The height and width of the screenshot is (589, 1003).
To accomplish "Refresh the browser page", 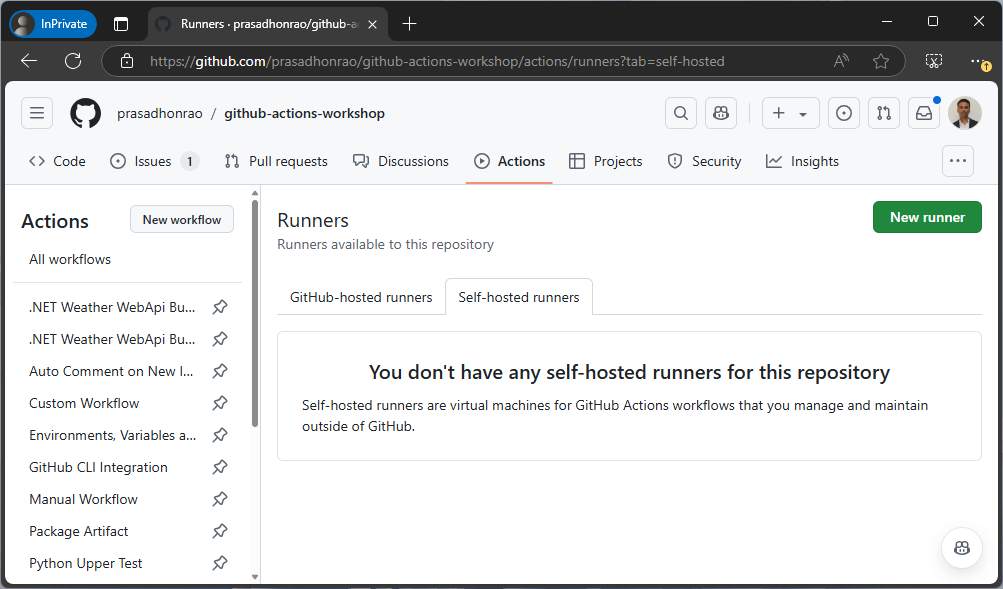I will coord(73,61).
